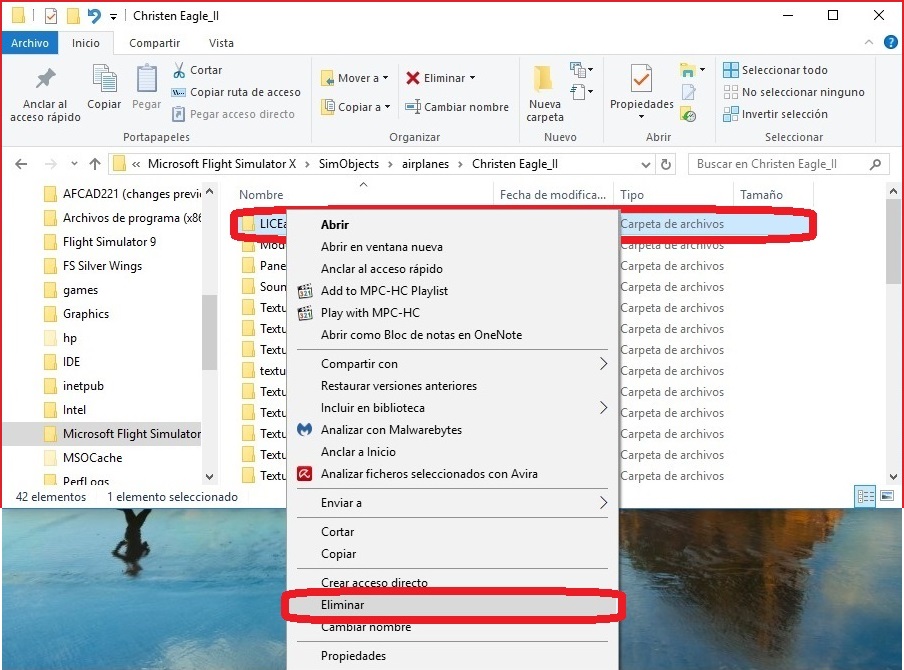The height and width of the screenshot is (670, 904).
Task: Click the Historial icon in Abrir group
Action: pos(688,114)
